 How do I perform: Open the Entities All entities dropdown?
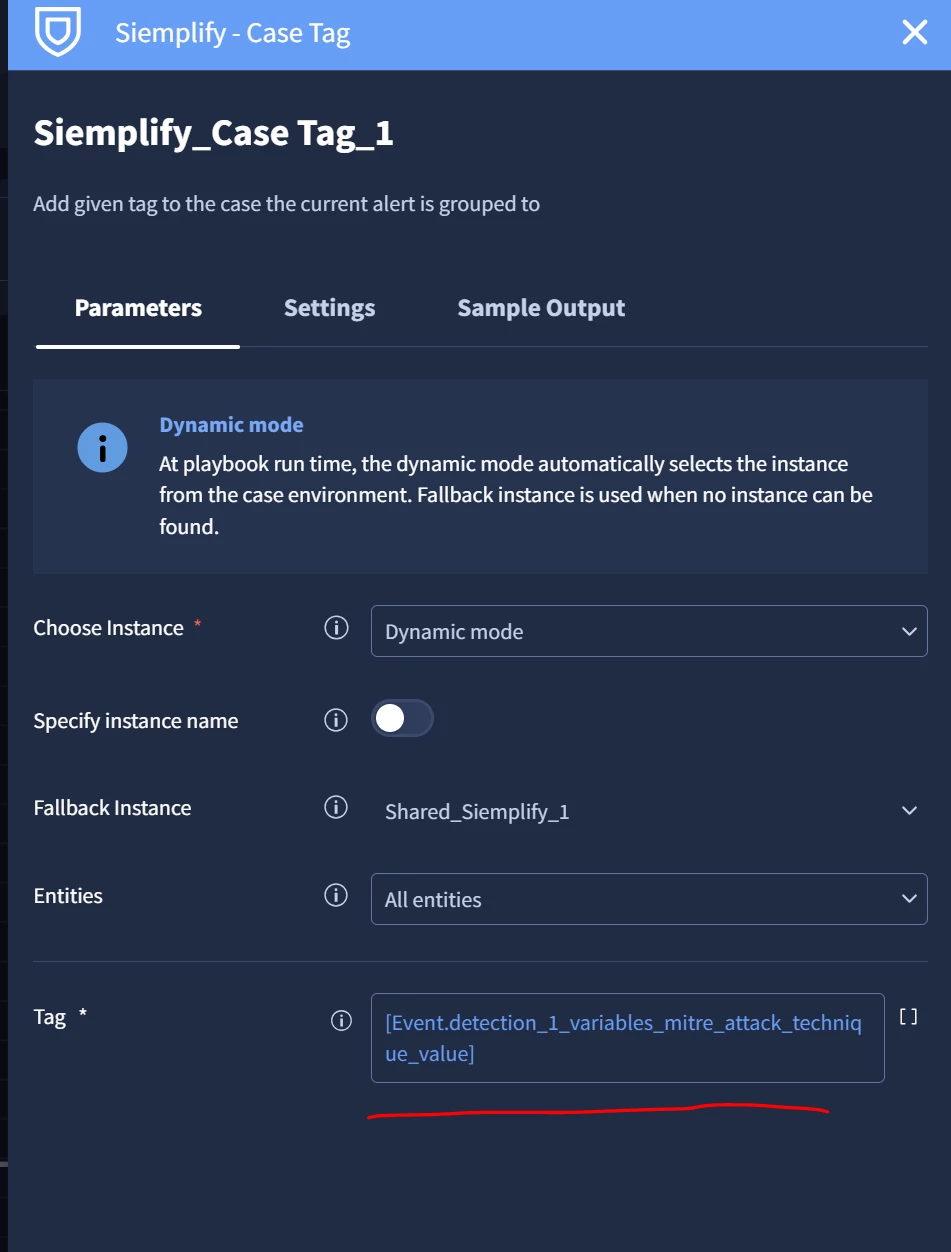pos(649,899)
